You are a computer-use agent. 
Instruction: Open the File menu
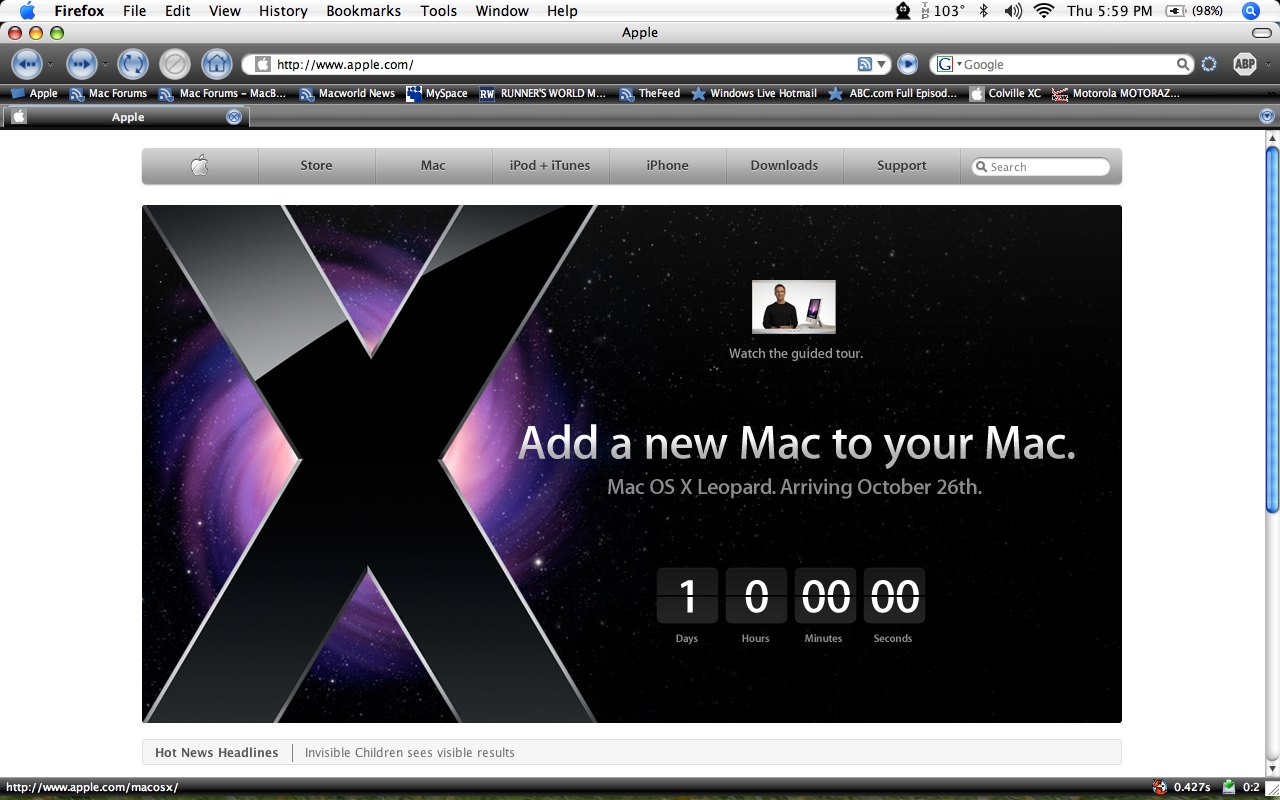pos(134,11)
